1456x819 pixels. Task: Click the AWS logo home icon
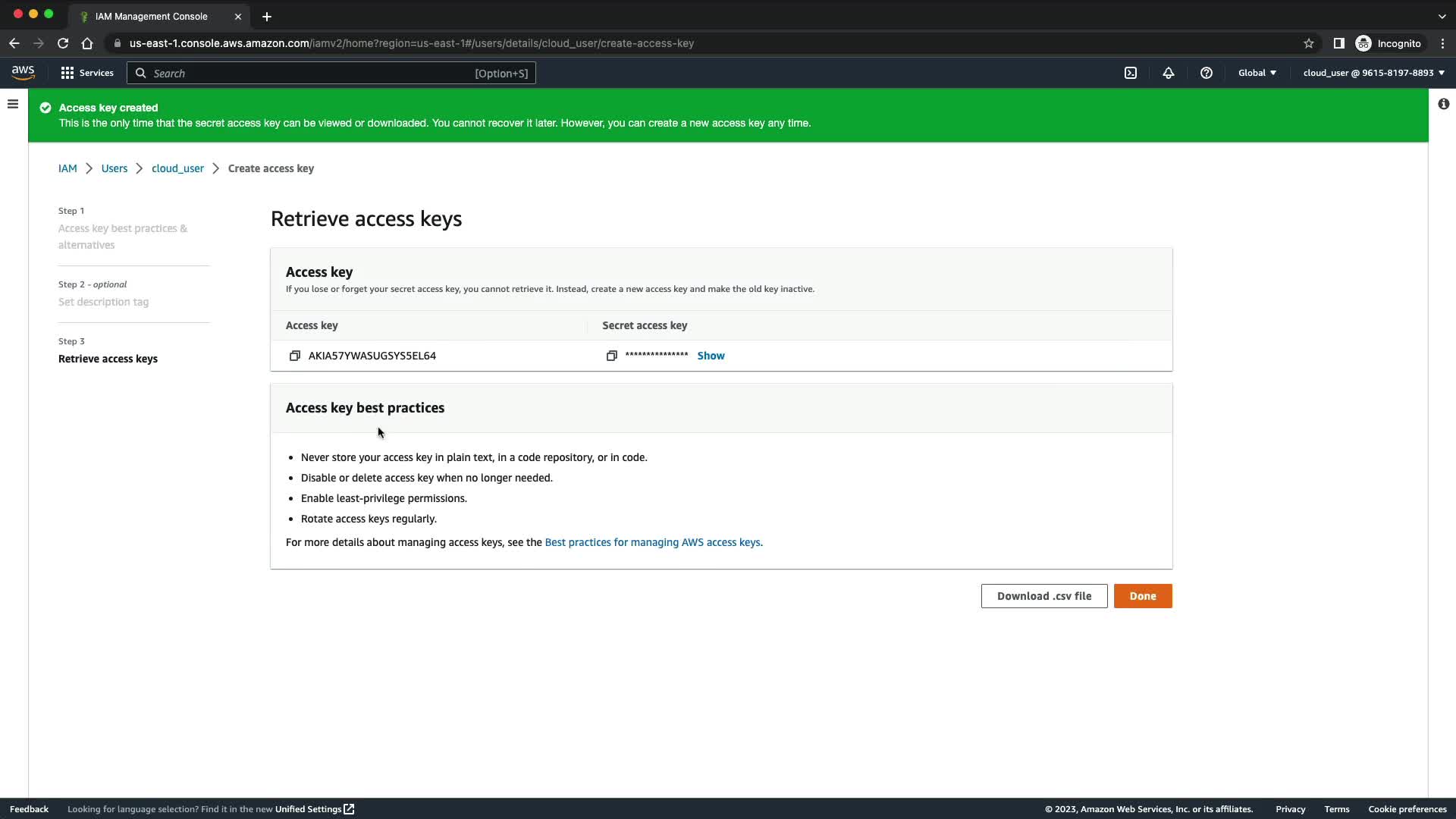pos(23,72)
